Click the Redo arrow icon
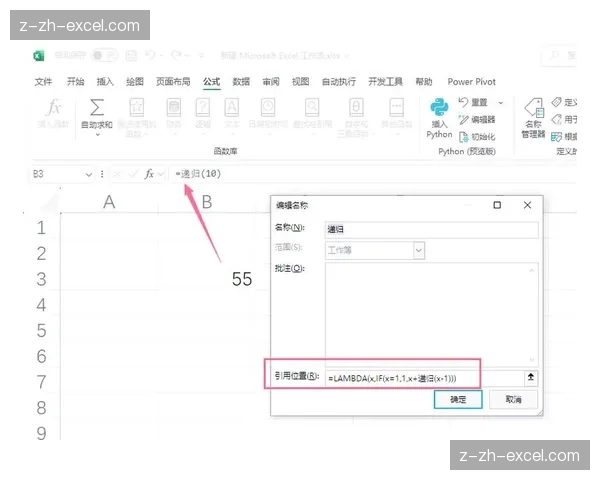The image size is (600, 480). click(x=176, y=56)
